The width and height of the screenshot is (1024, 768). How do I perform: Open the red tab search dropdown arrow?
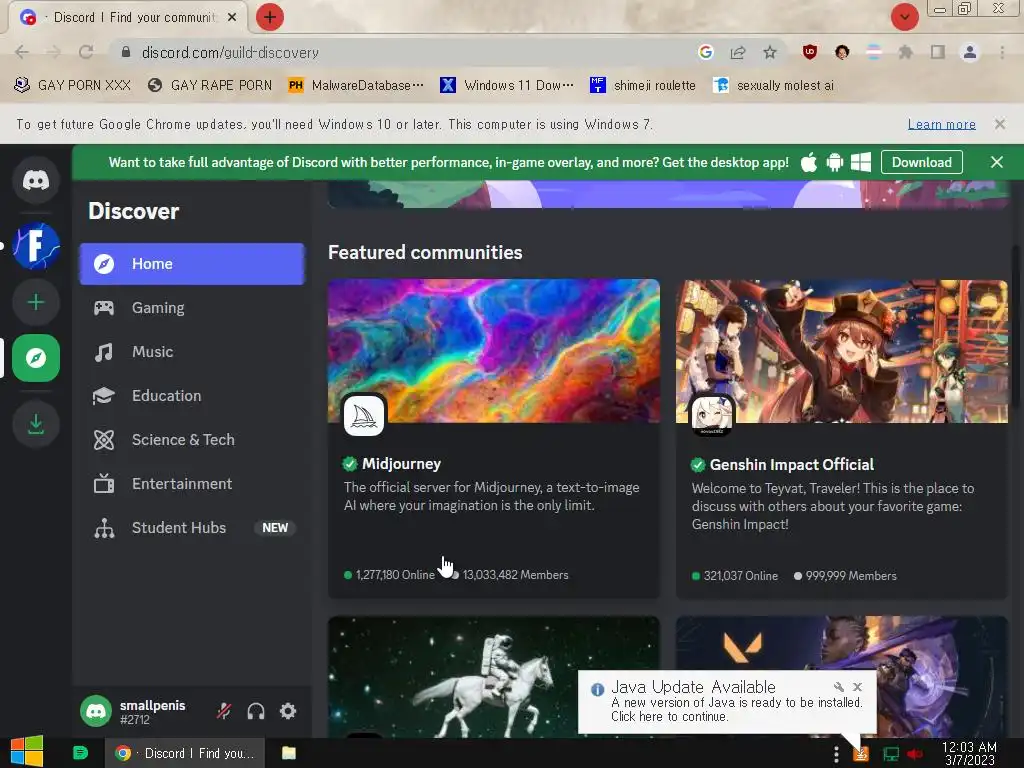[904, 17]
